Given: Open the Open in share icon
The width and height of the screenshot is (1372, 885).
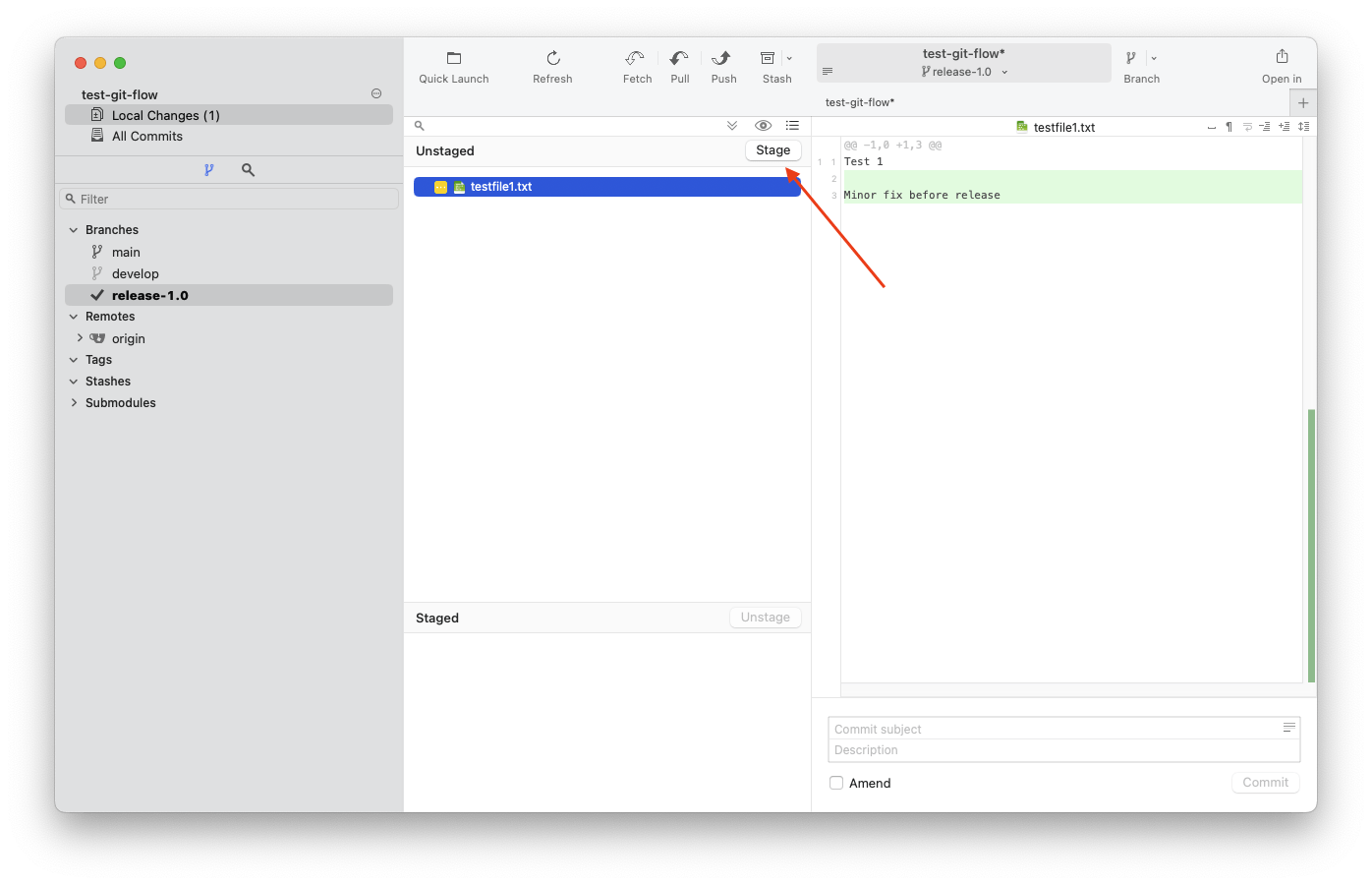Looking at the screenshot, I should (x=1282, y=57).
